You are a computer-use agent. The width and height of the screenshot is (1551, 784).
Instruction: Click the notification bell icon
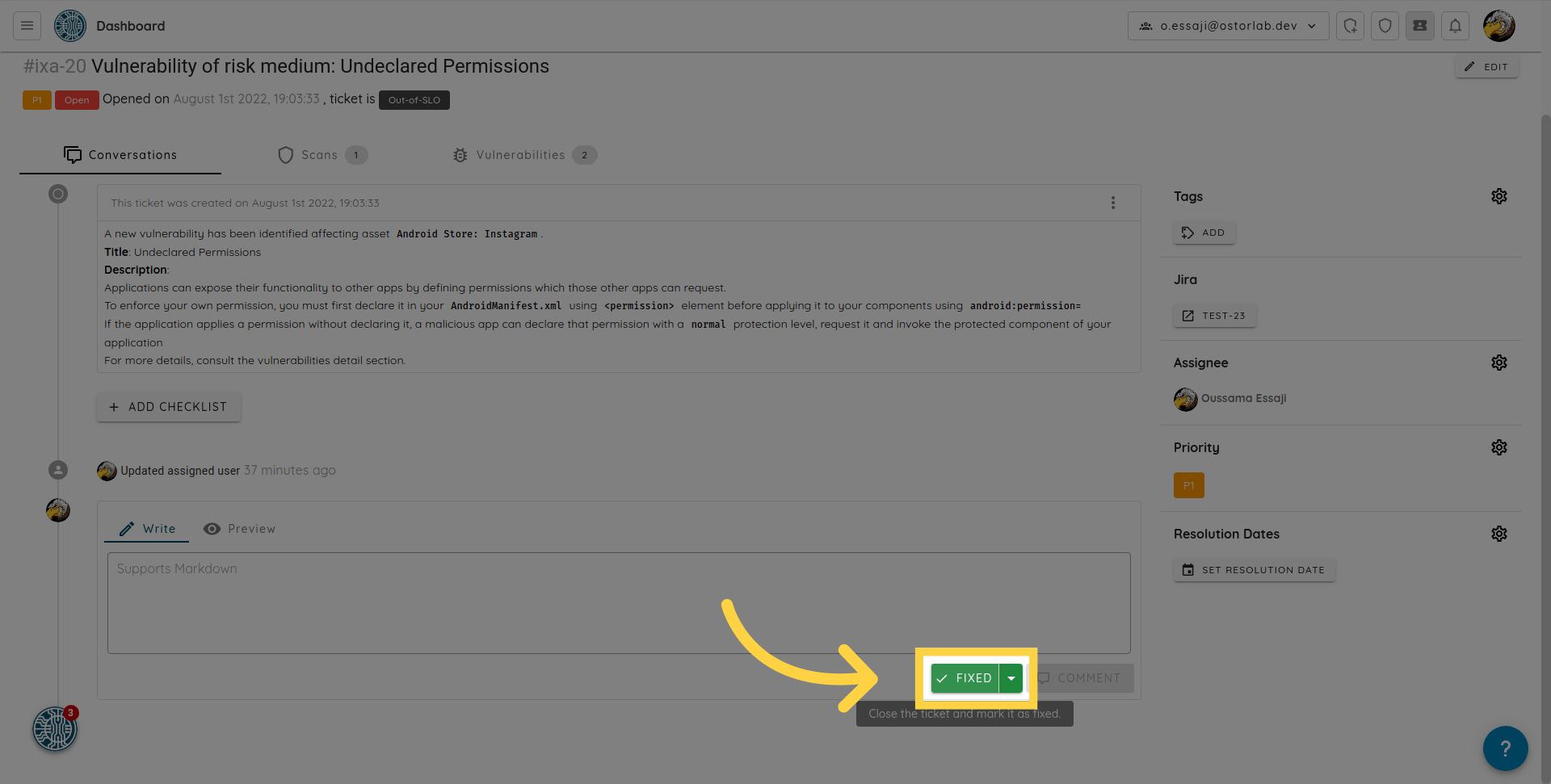(1455, 26)
